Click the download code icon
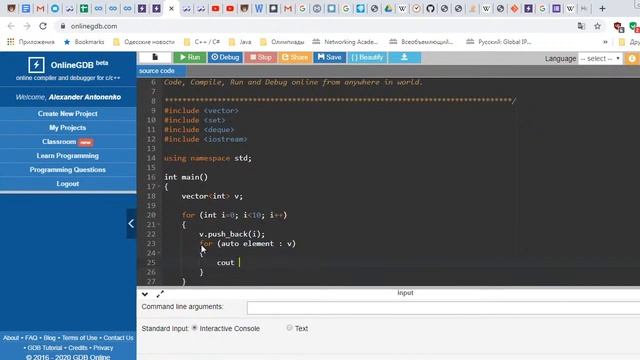Screen dimensions: 640x360 click(404, 58)
